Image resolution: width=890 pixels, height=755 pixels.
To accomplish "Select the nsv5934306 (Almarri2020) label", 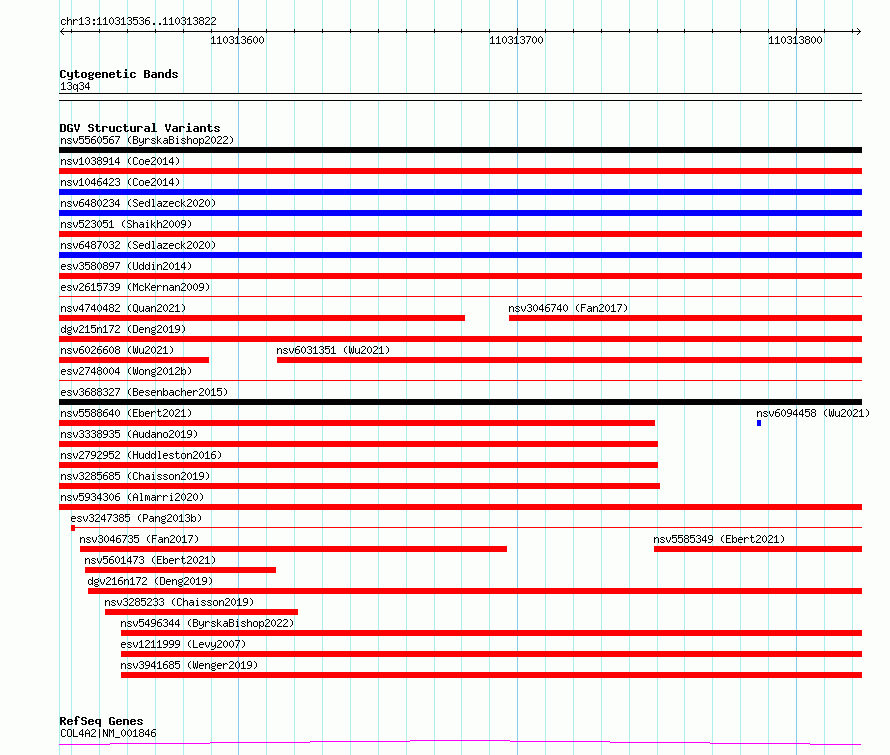I will (x=132, y=497).
